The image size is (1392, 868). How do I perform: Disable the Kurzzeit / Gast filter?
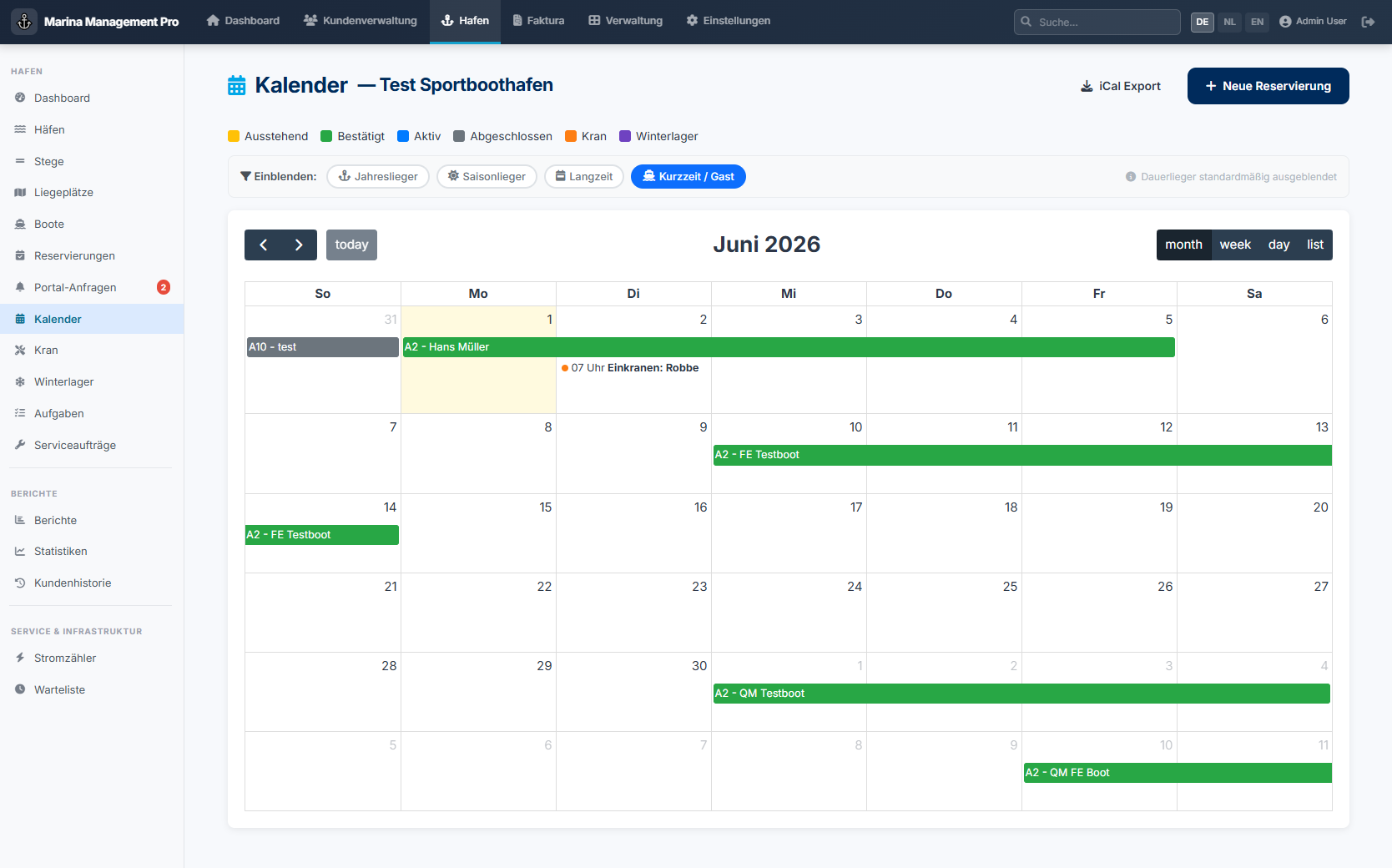click(688, 177)
